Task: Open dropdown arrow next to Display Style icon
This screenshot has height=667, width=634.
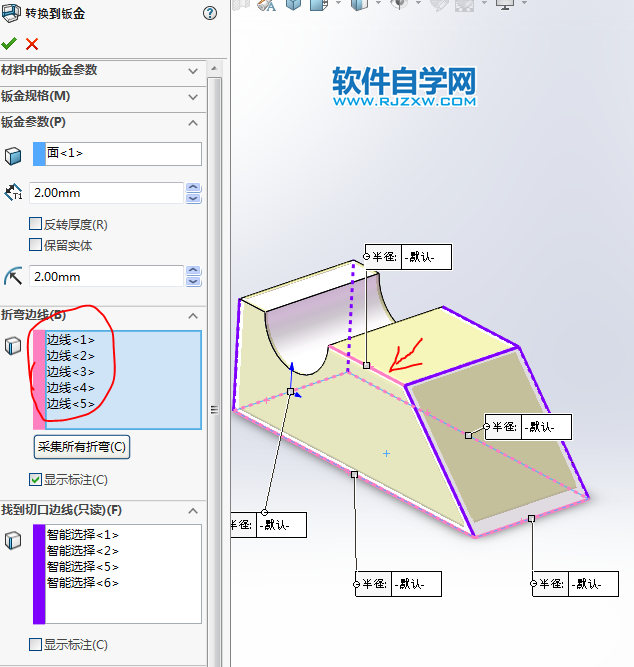Action: tap(338, 3)
